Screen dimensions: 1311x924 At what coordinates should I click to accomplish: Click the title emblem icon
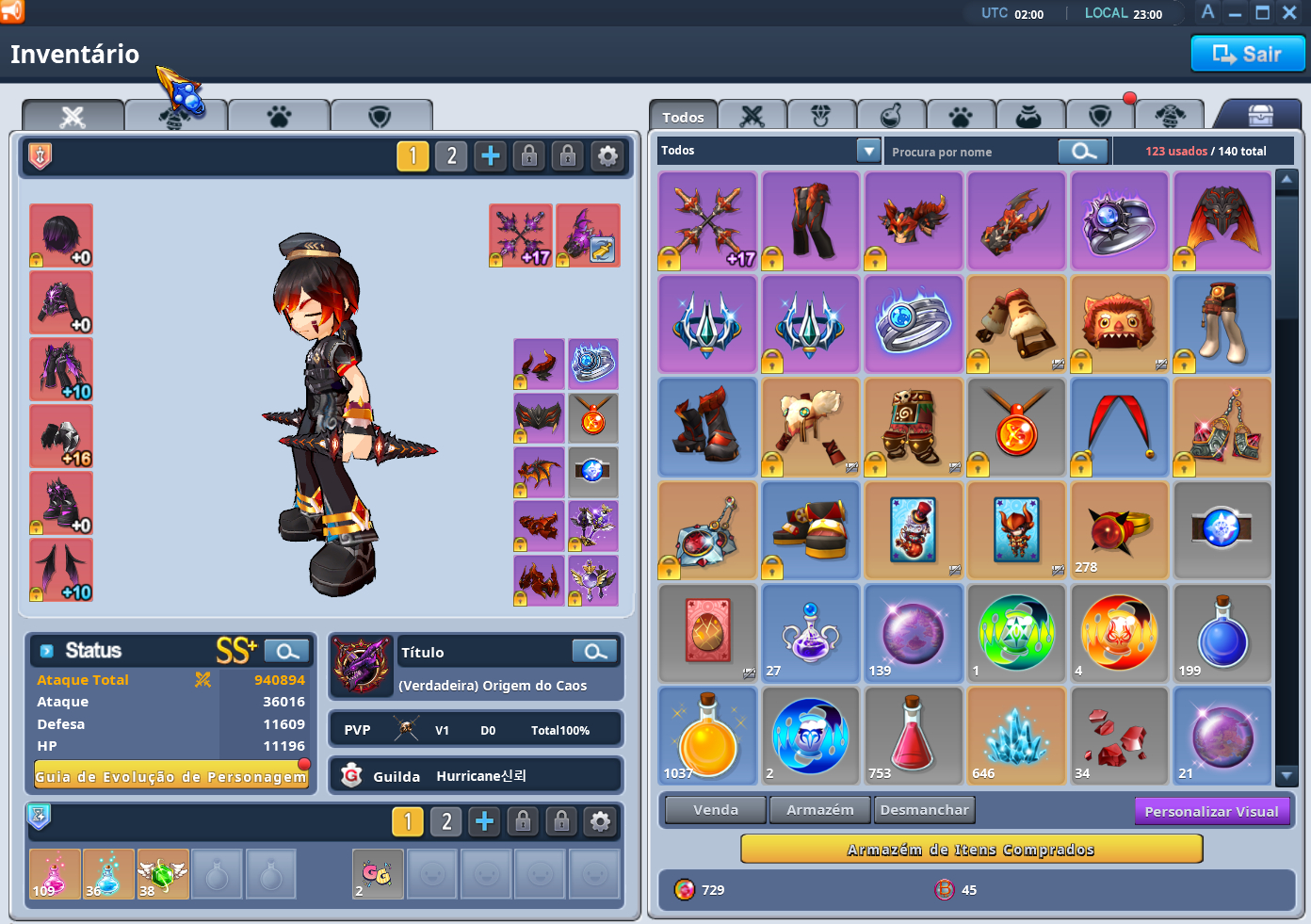coord(363,665)
